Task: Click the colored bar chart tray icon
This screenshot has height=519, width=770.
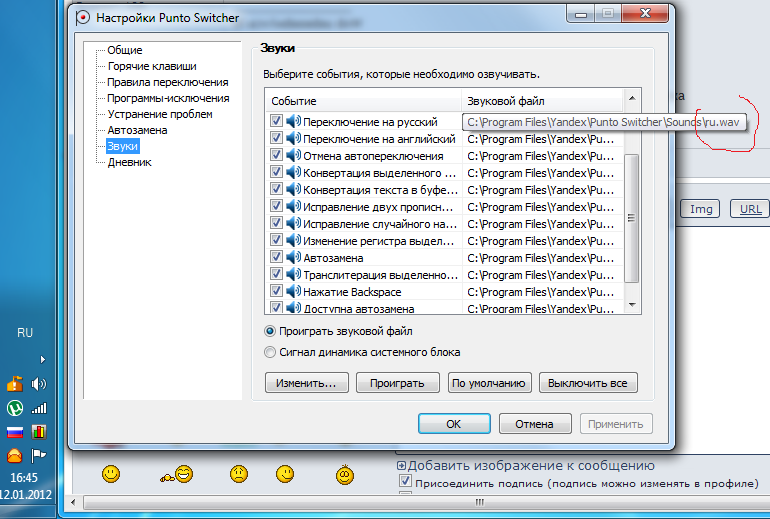Action: point(39,432)
